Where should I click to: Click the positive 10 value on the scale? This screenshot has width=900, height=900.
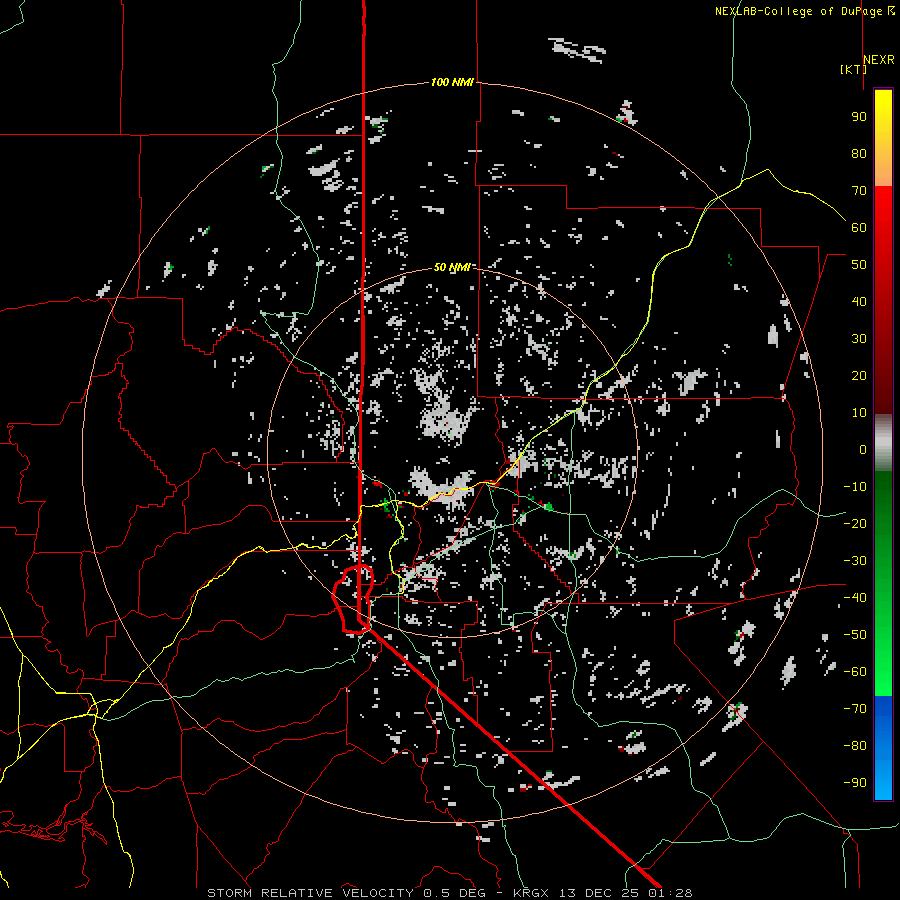859,413
